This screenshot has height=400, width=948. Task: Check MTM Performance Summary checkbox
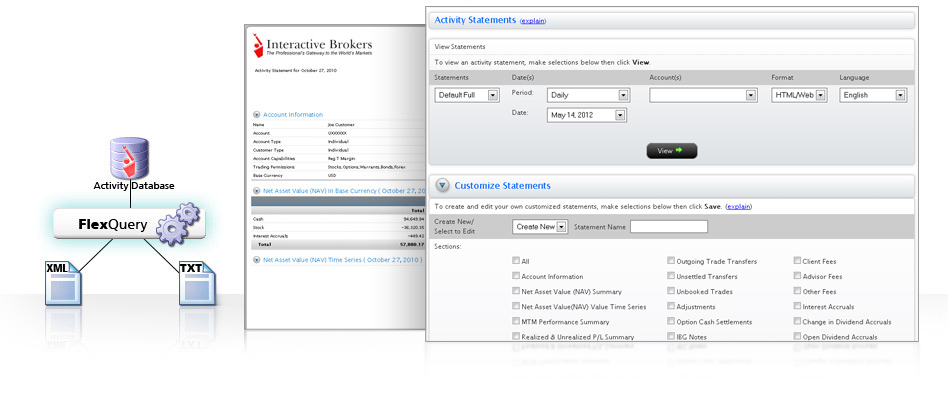(x=516, y=321)
